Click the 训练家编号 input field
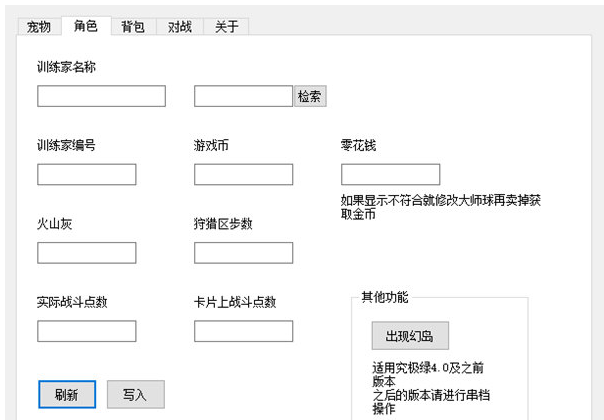Viewport: 604px width, 420px height. (86, 175)
